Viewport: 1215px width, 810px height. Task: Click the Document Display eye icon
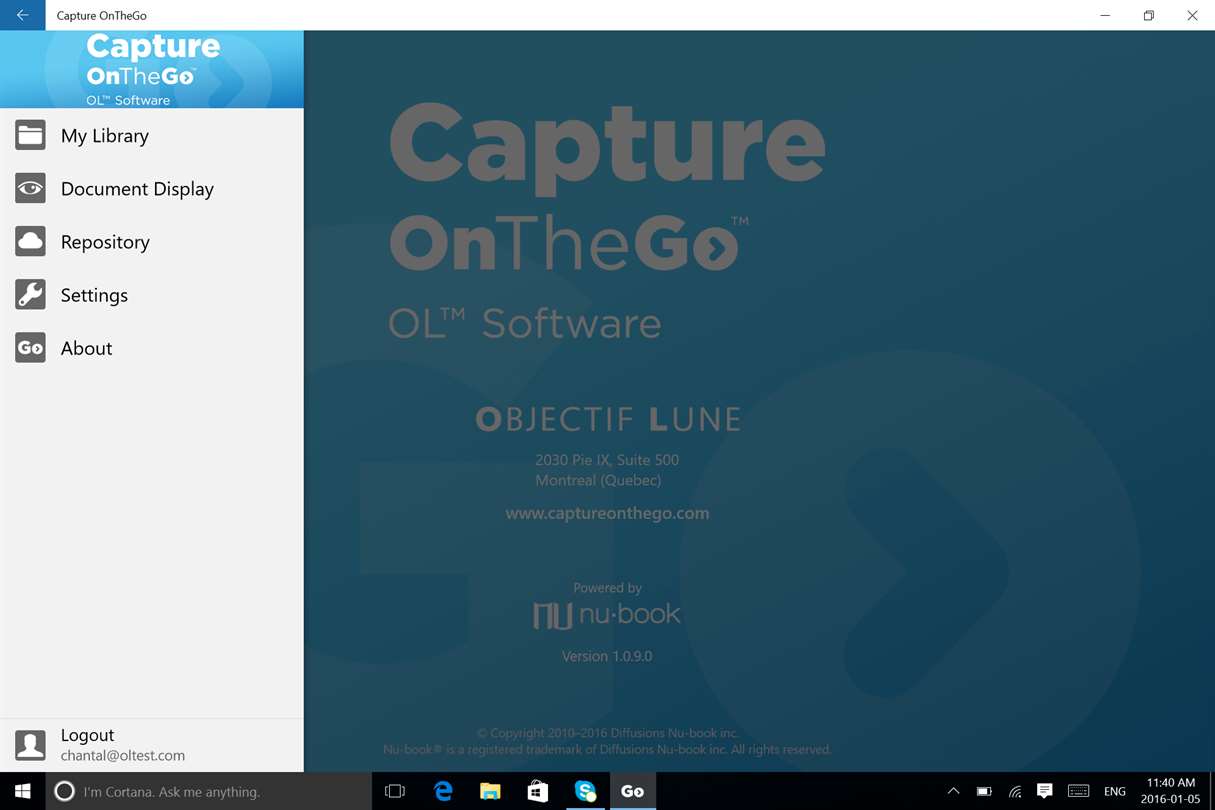30,188
